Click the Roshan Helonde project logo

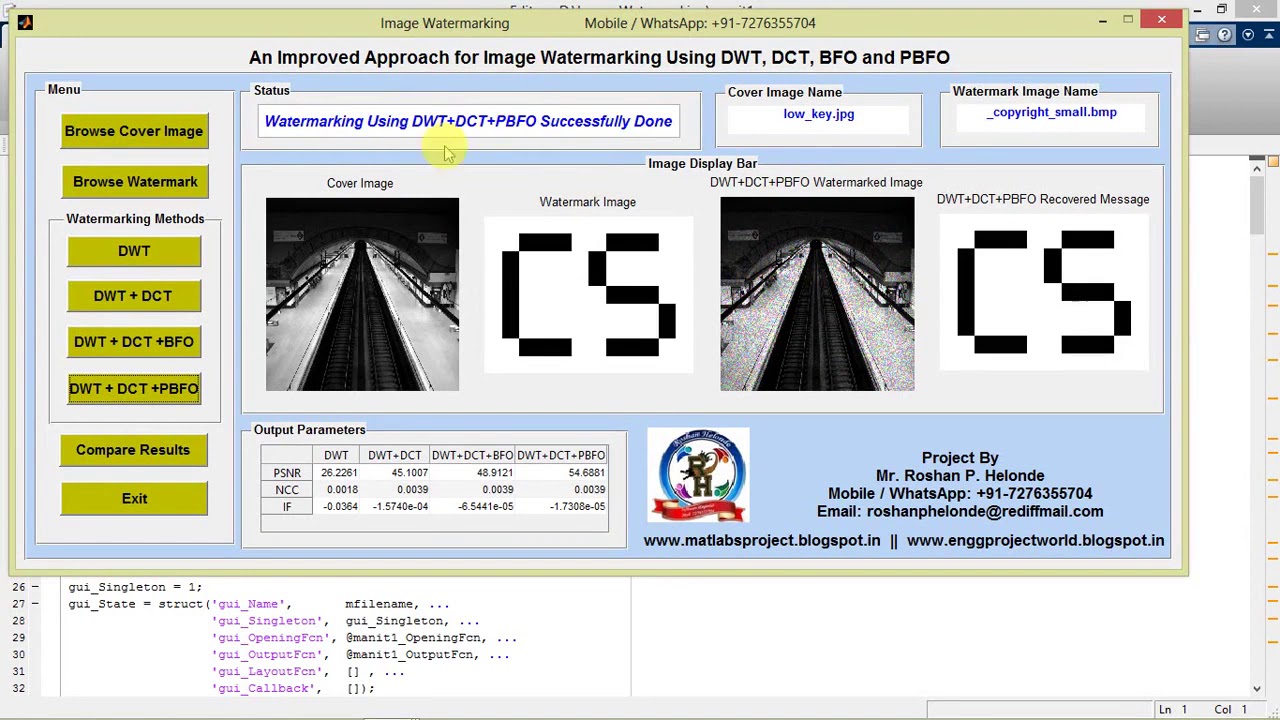click(x=698, y=475)
